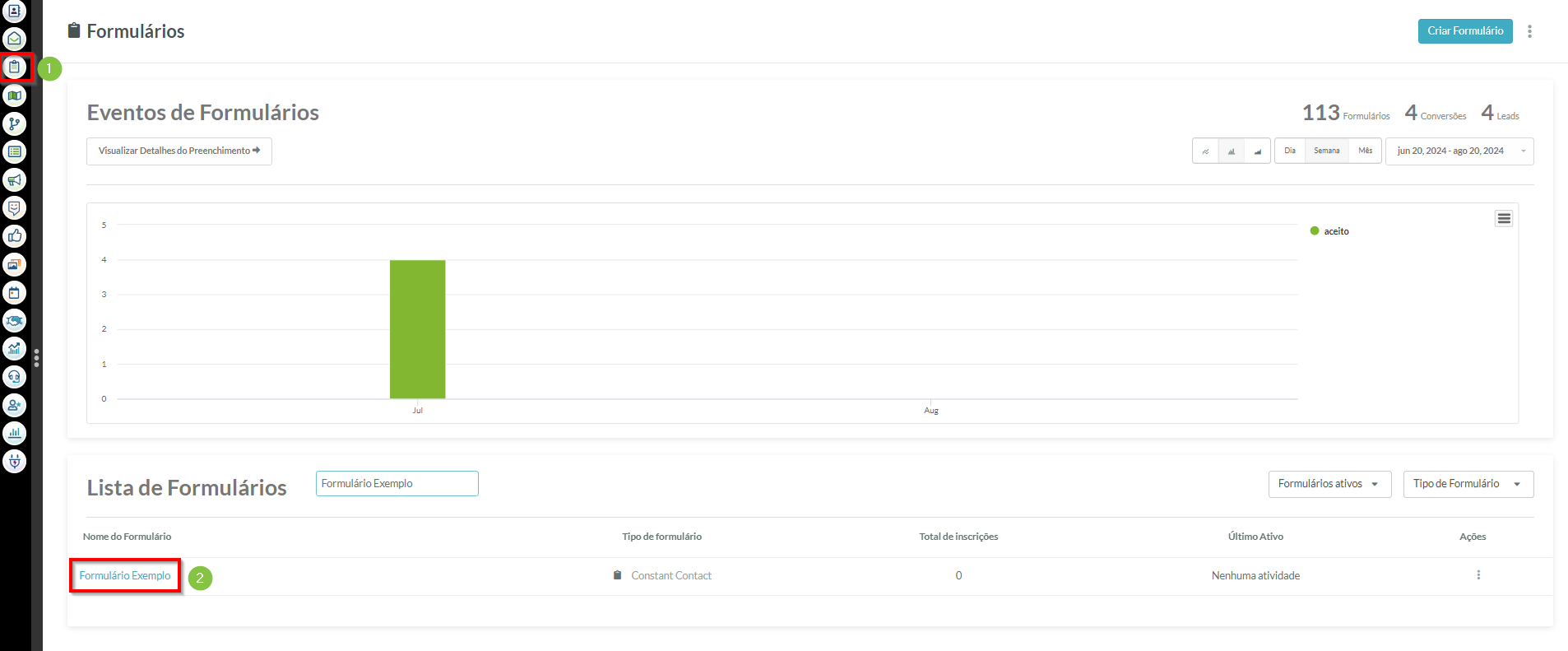Click the 4 Leads counter
The width and height of the screenshot is (1568, 651).
point(1500,113)
